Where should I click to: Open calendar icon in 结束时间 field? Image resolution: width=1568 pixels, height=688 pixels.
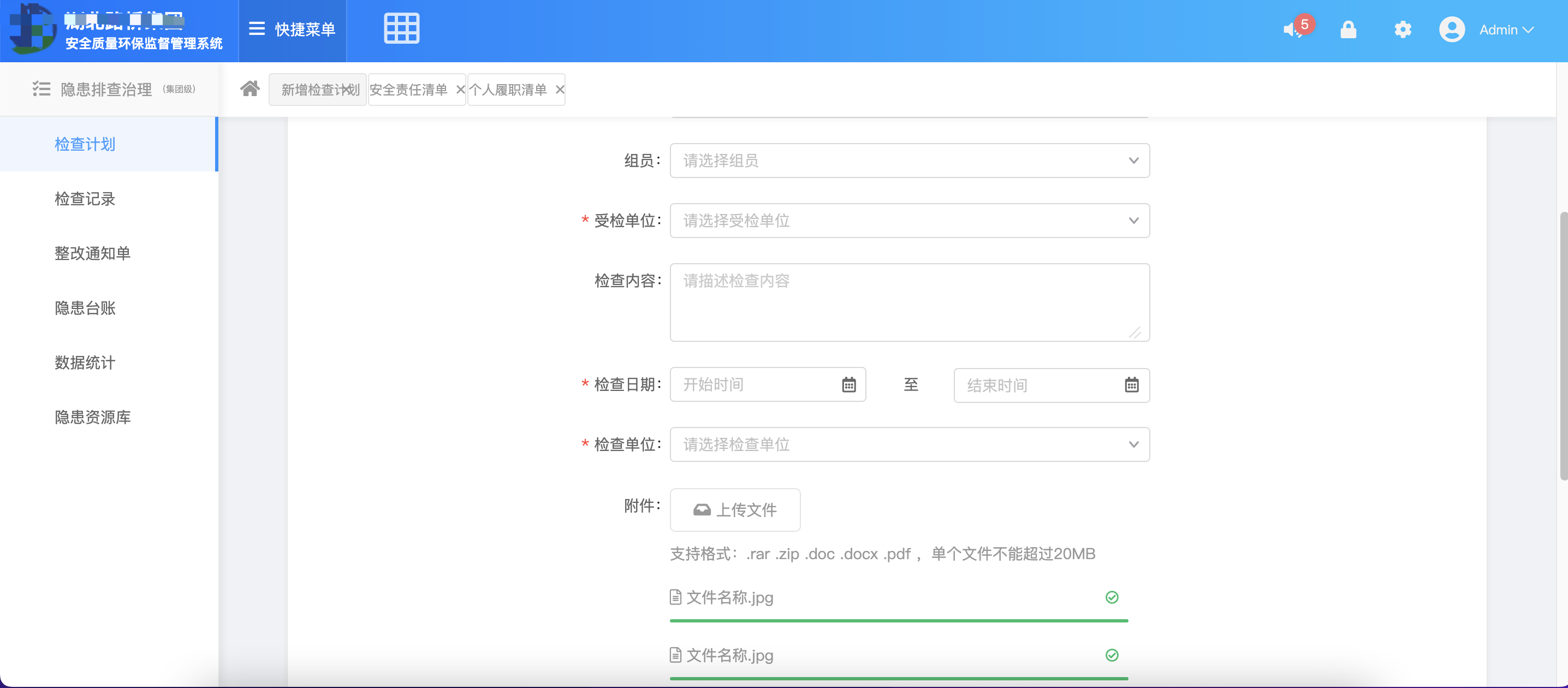1131,385
